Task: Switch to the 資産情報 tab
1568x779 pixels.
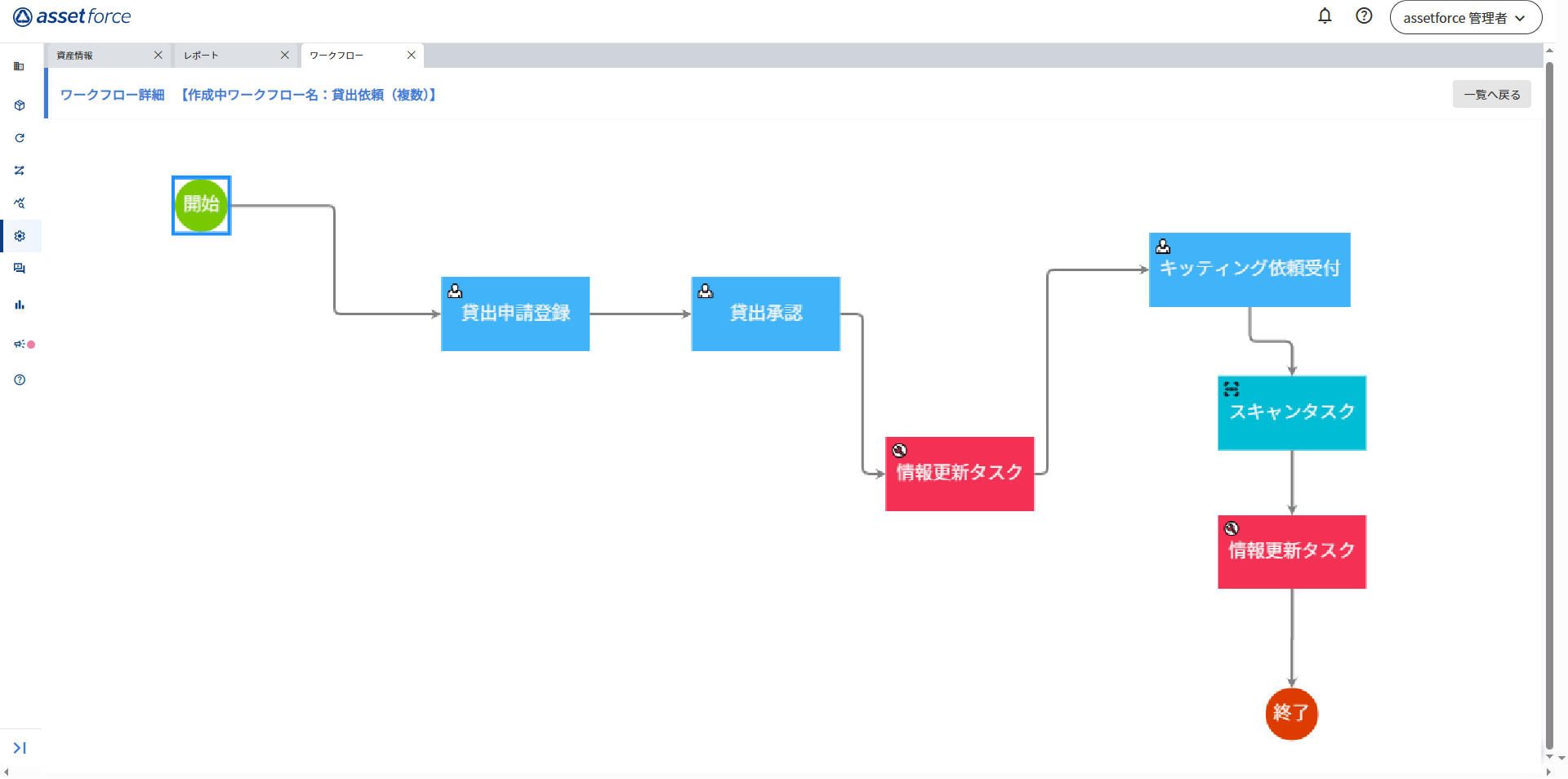Action: 98,56
